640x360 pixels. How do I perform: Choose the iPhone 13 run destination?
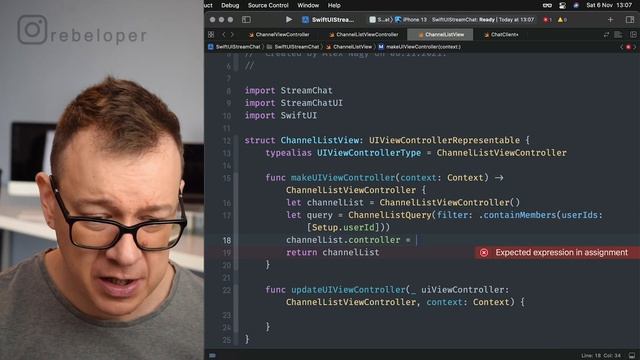[411, 20]
